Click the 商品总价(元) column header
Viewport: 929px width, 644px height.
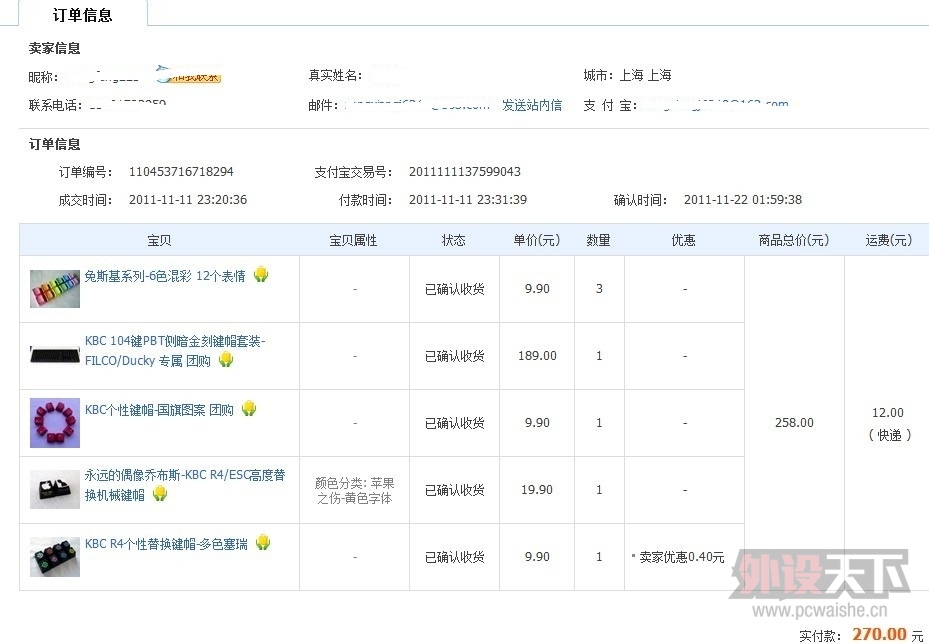794,240
